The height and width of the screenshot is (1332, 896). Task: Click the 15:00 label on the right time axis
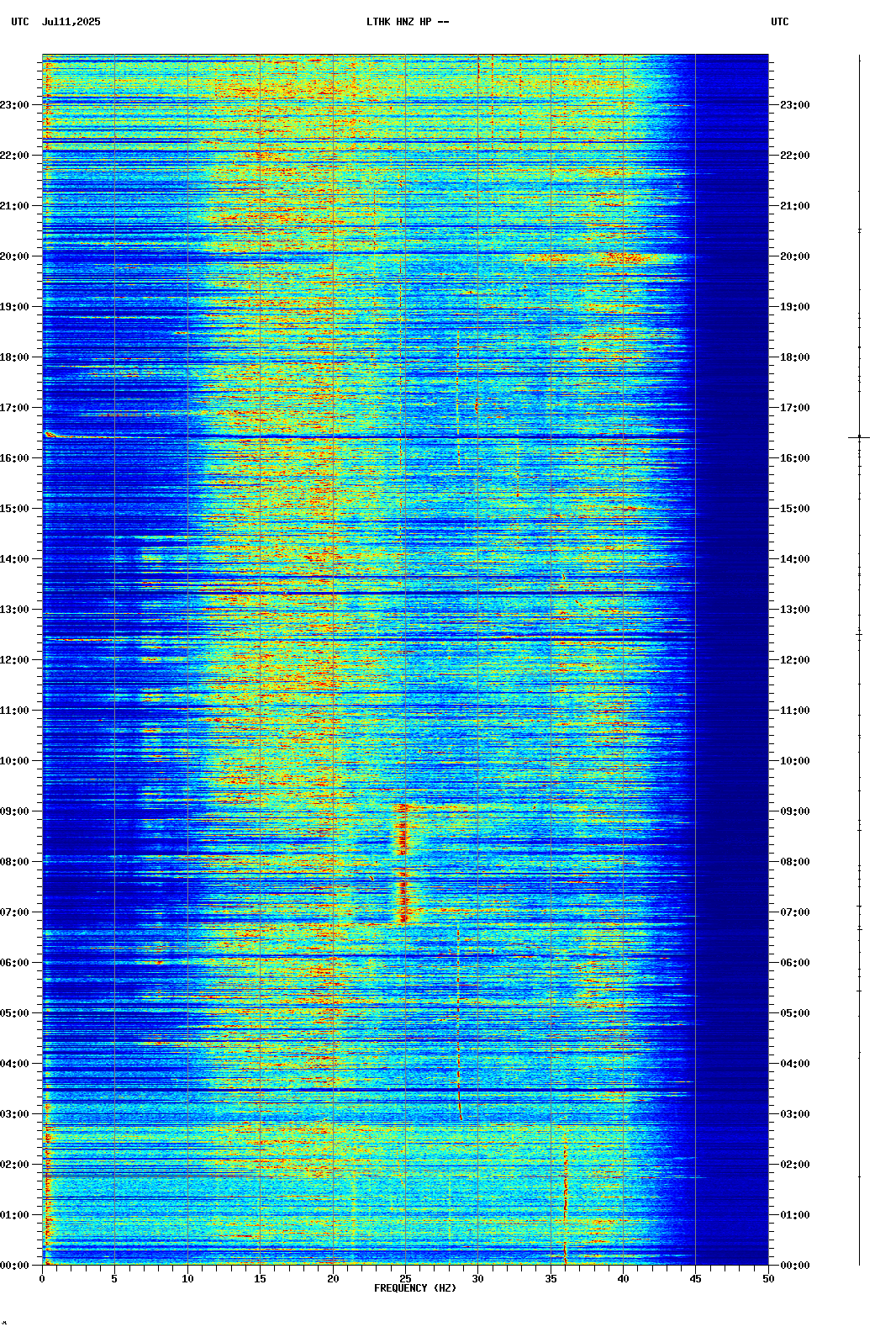click(795, 509)
